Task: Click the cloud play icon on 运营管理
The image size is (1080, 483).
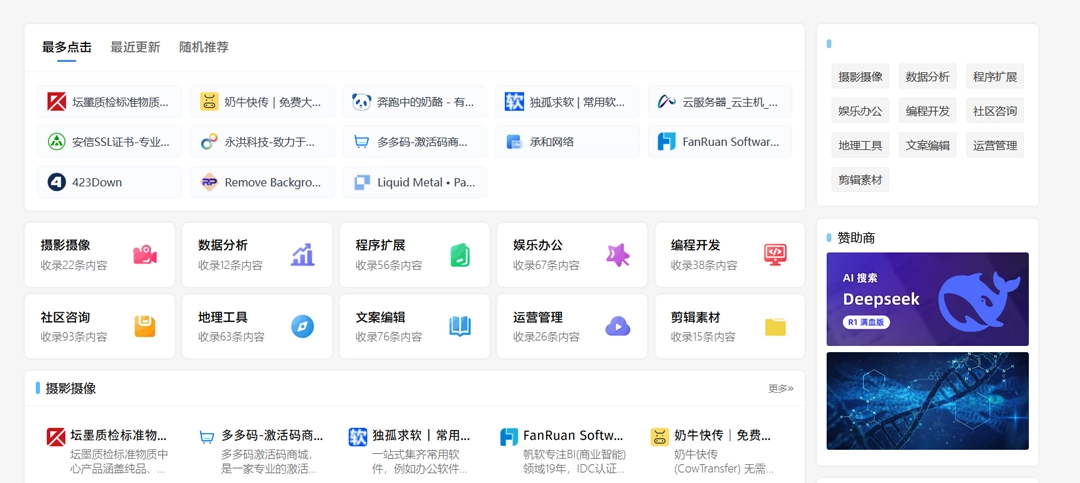Action: (617, 326)
